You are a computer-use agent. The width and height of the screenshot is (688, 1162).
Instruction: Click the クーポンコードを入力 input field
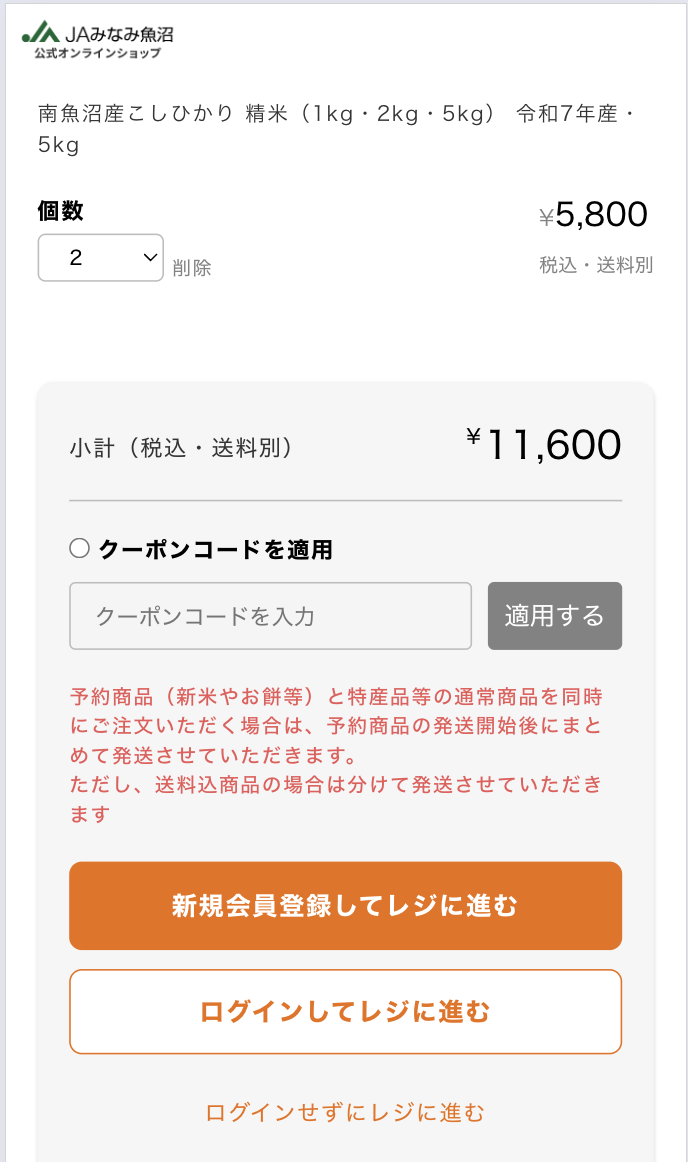[x=270, y=616]
